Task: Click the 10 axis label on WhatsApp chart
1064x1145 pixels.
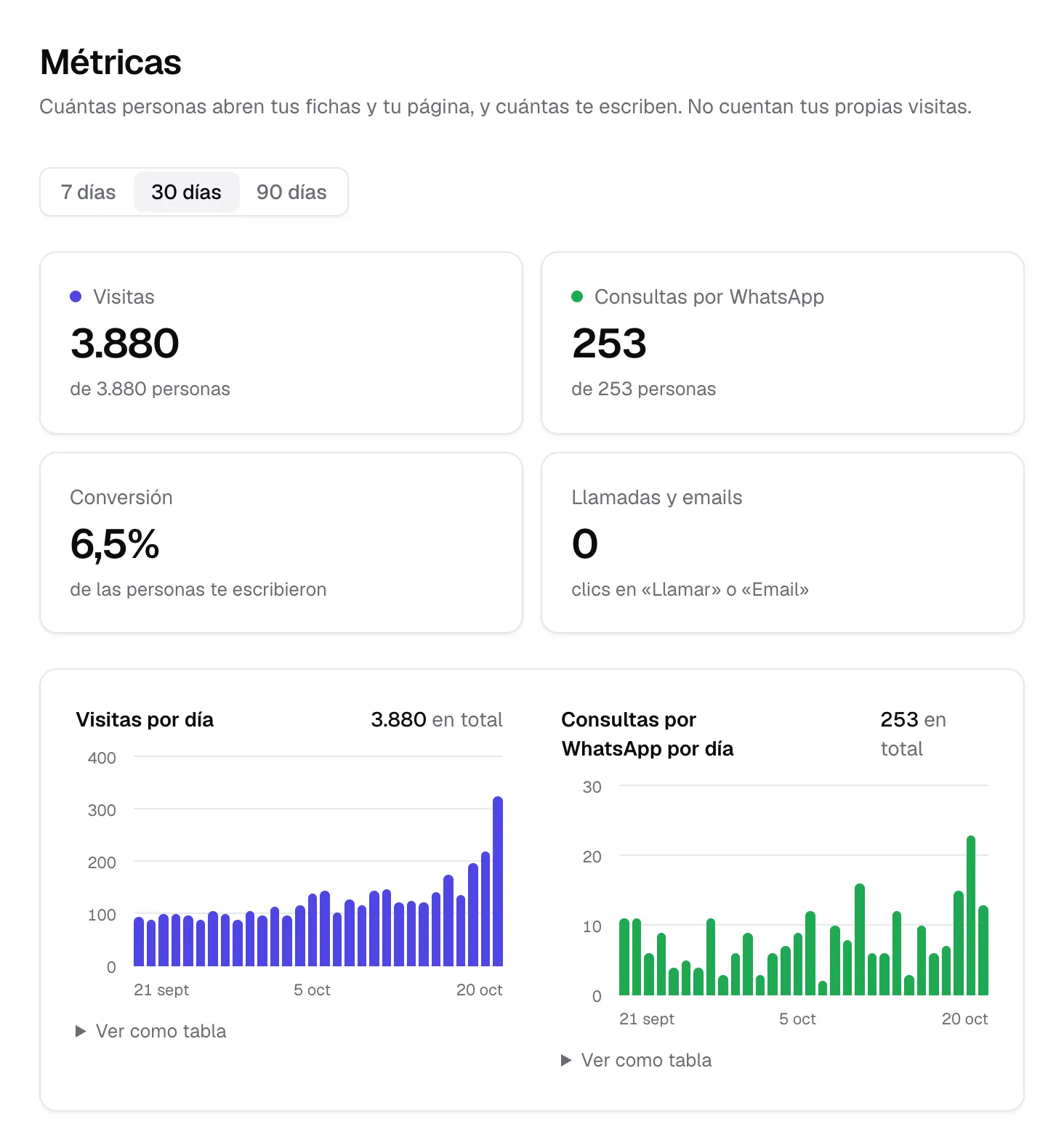Action: tap(592, 926)
